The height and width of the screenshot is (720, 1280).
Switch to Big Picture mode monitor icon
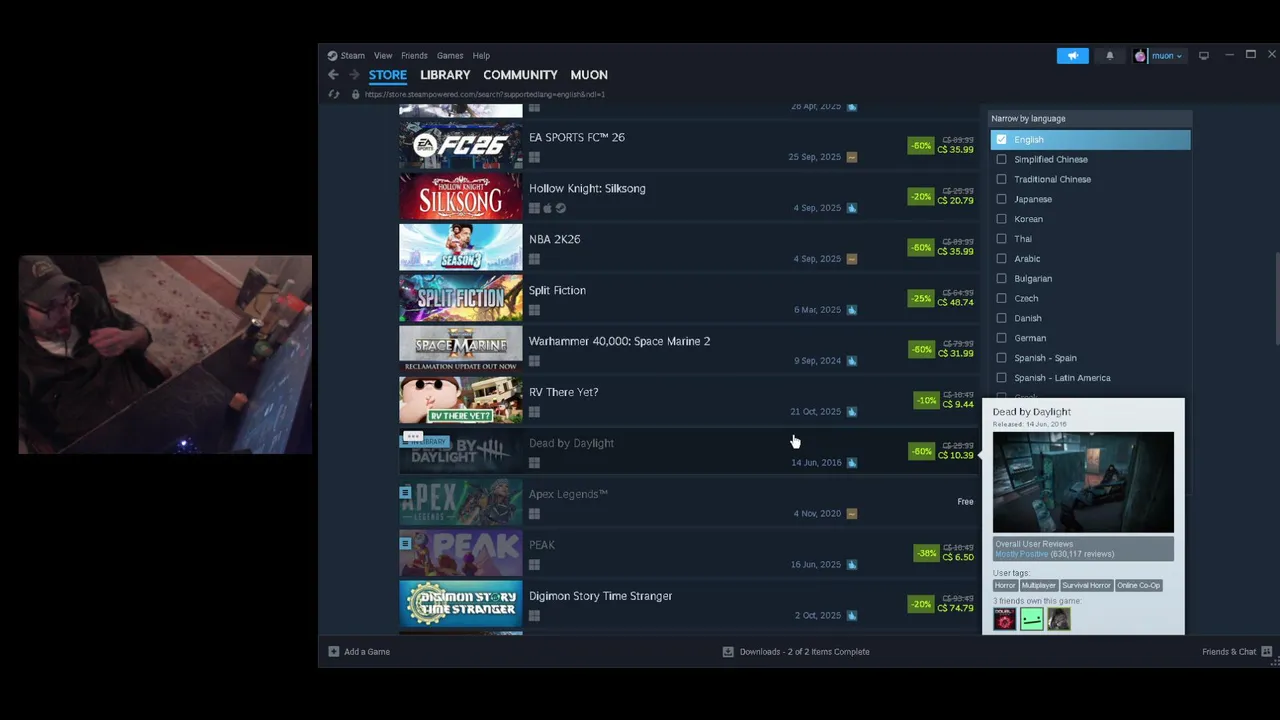[1204, 56]
